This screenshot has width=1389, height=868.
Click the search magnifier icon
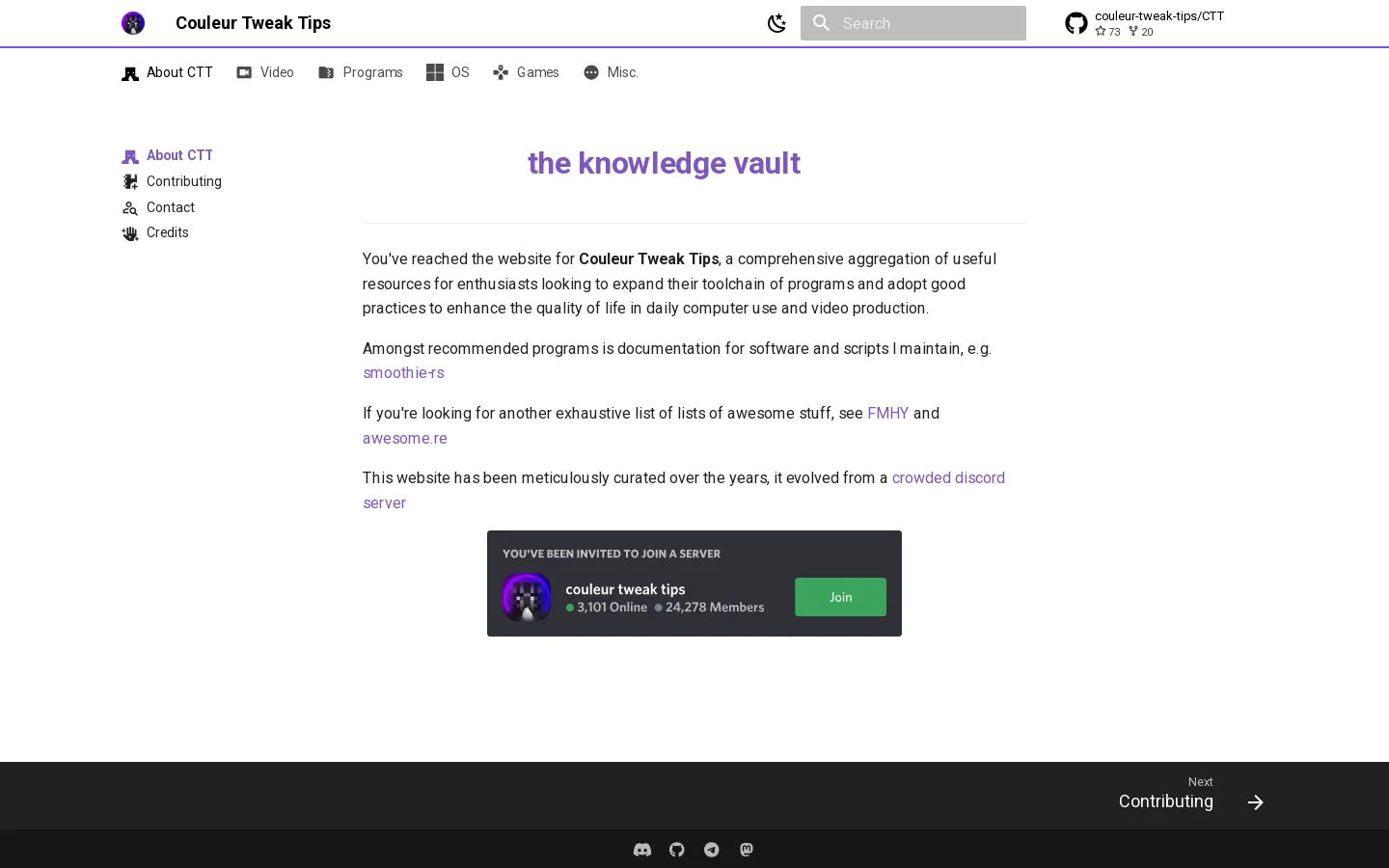821,22
